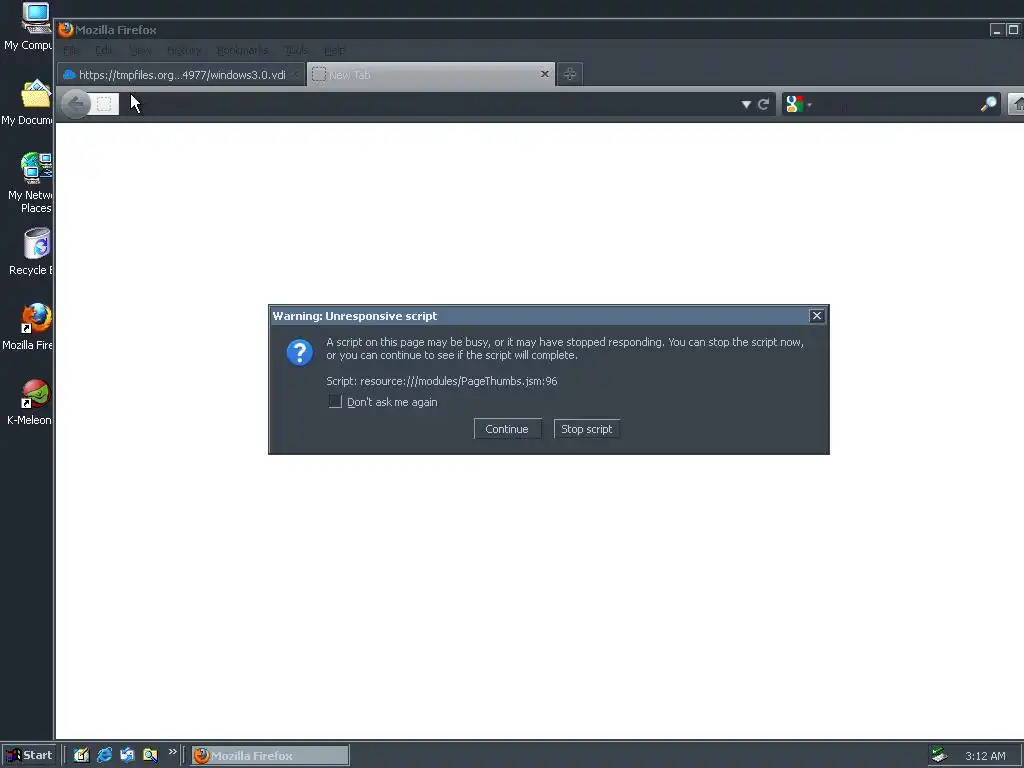Go back with the Firefox back arrow
1024x768 pixels.
click(x=76, y=104)
